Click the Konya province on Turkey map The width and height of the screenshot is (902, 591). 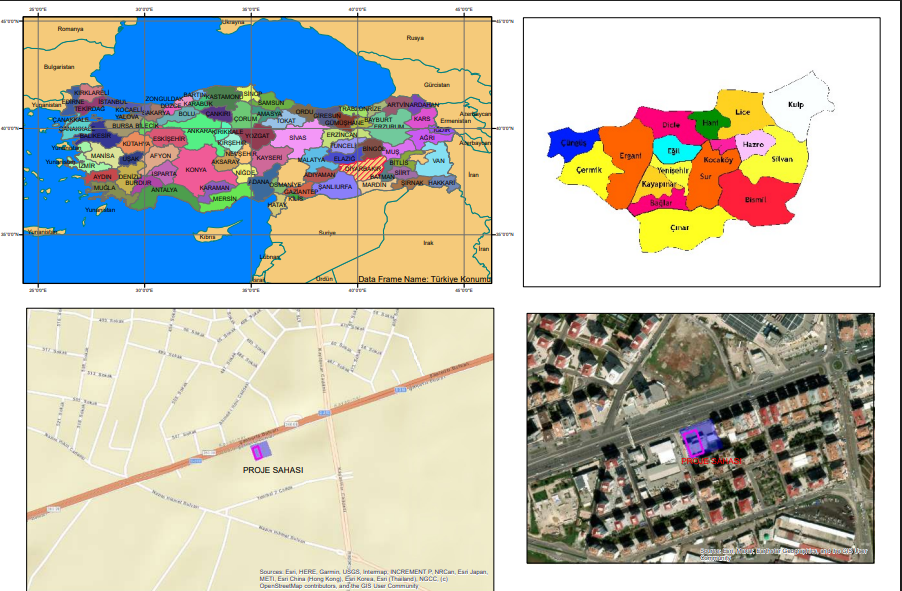point(196,170)
